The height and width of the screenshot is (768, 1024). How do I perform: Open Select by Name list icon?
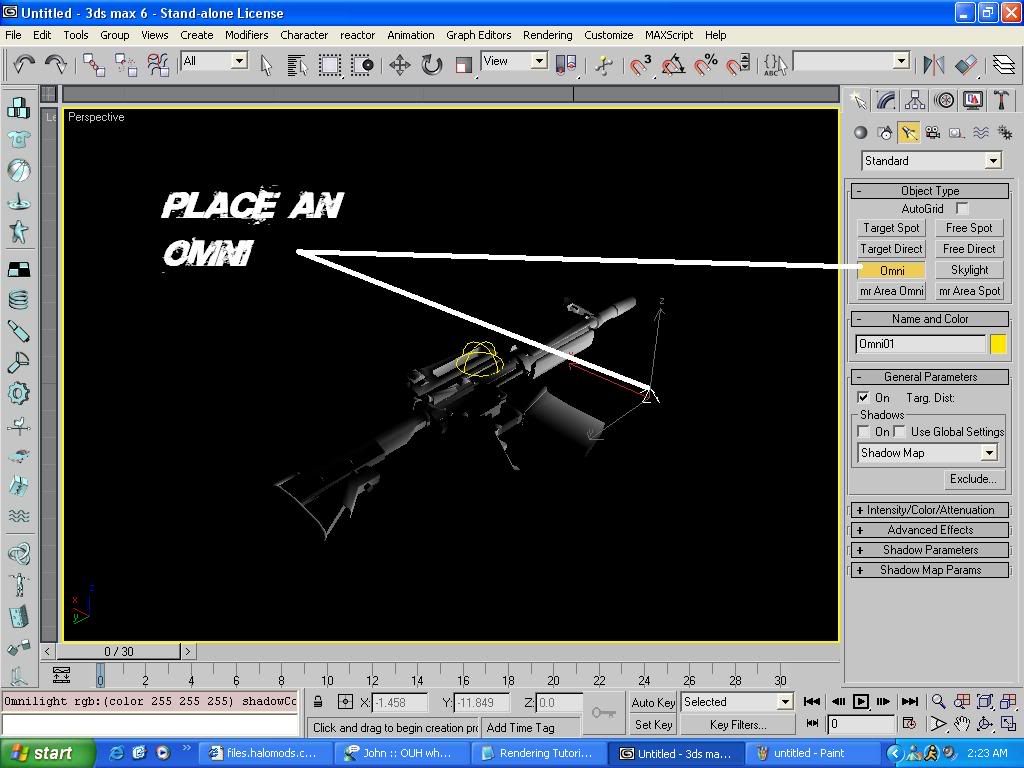pyautogui.click(x=296, y=65)
